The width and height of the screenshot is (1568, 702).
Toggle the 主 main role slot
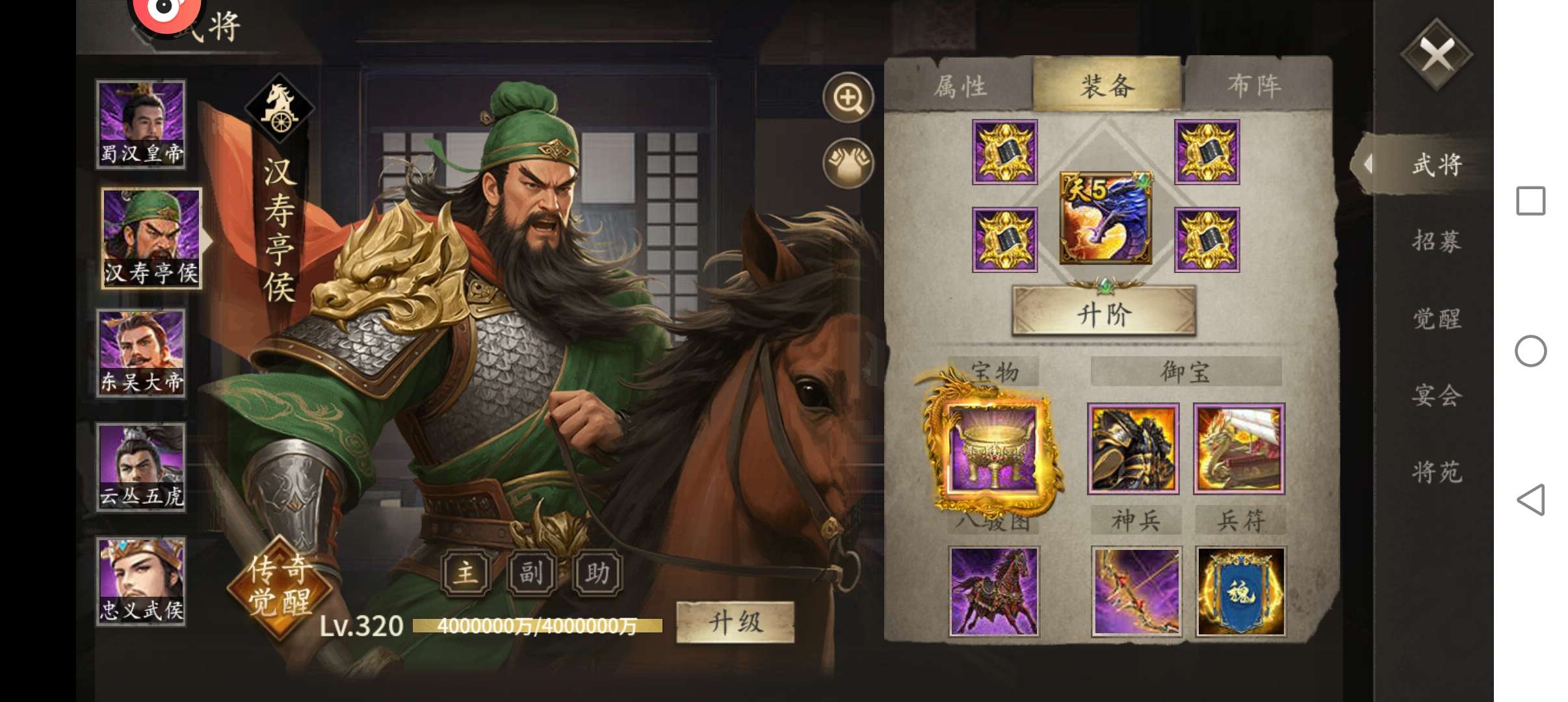[465, 573]
